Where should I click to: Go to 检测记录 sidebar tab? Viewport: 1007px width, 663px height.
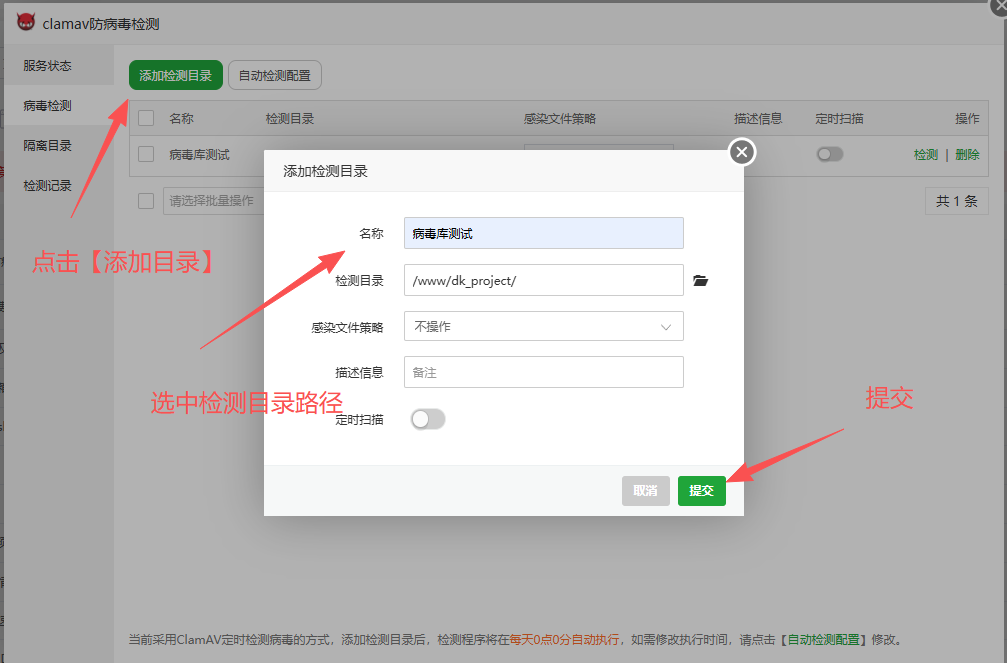[48, 186]
